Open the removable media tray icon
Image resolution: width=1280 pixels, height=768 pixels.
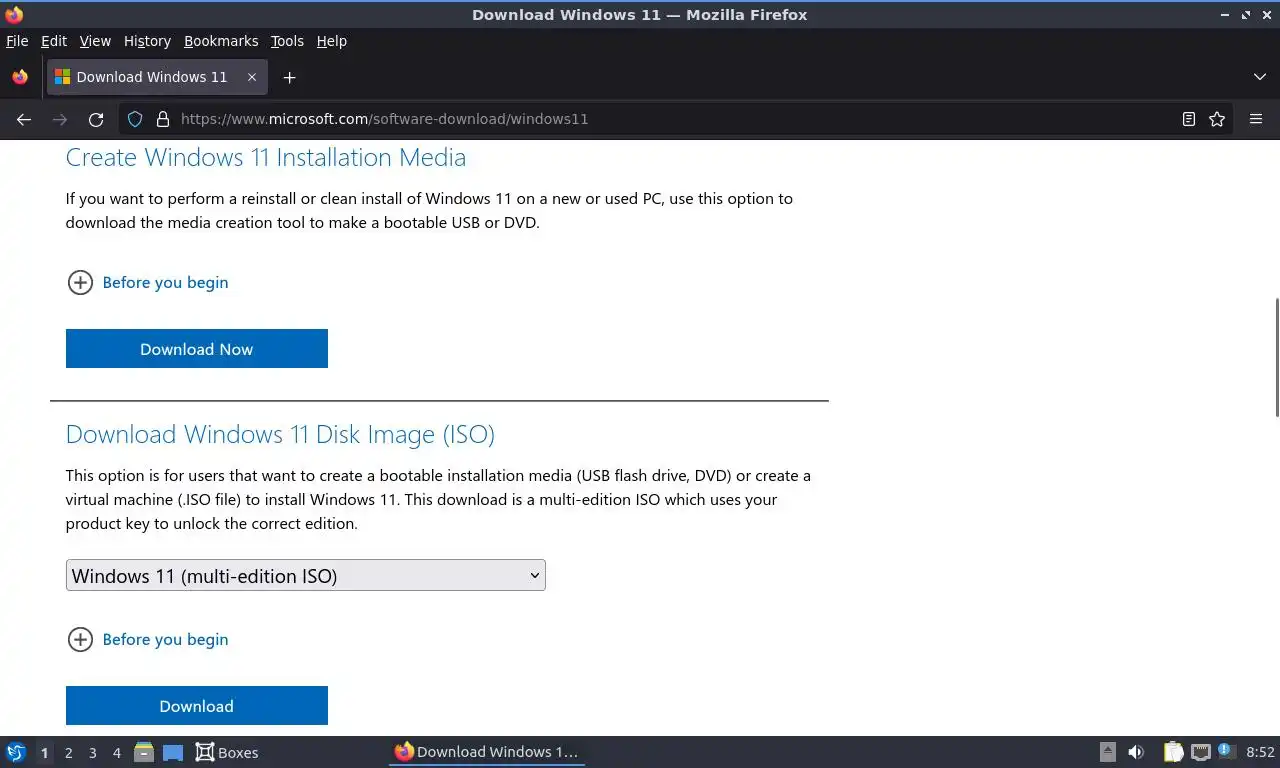(1108, 752)
